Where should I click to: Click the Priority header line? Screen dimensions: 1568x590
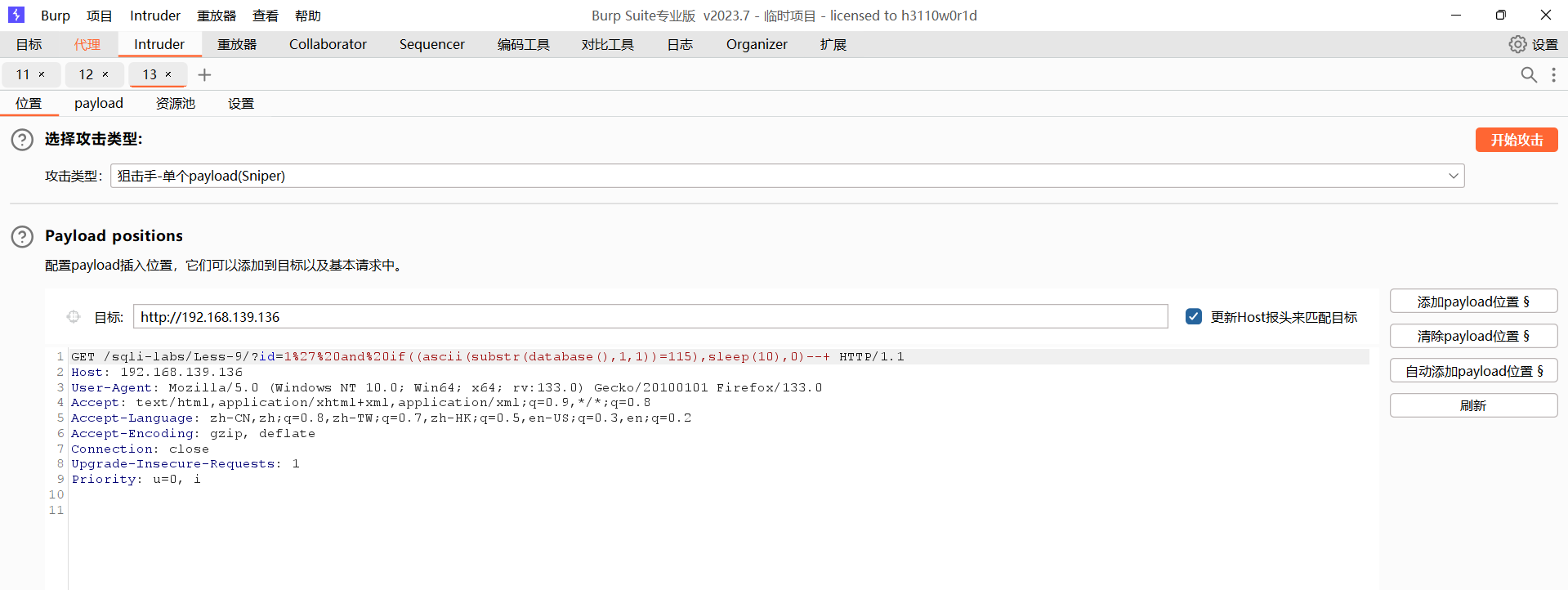[x=136, y=479]
